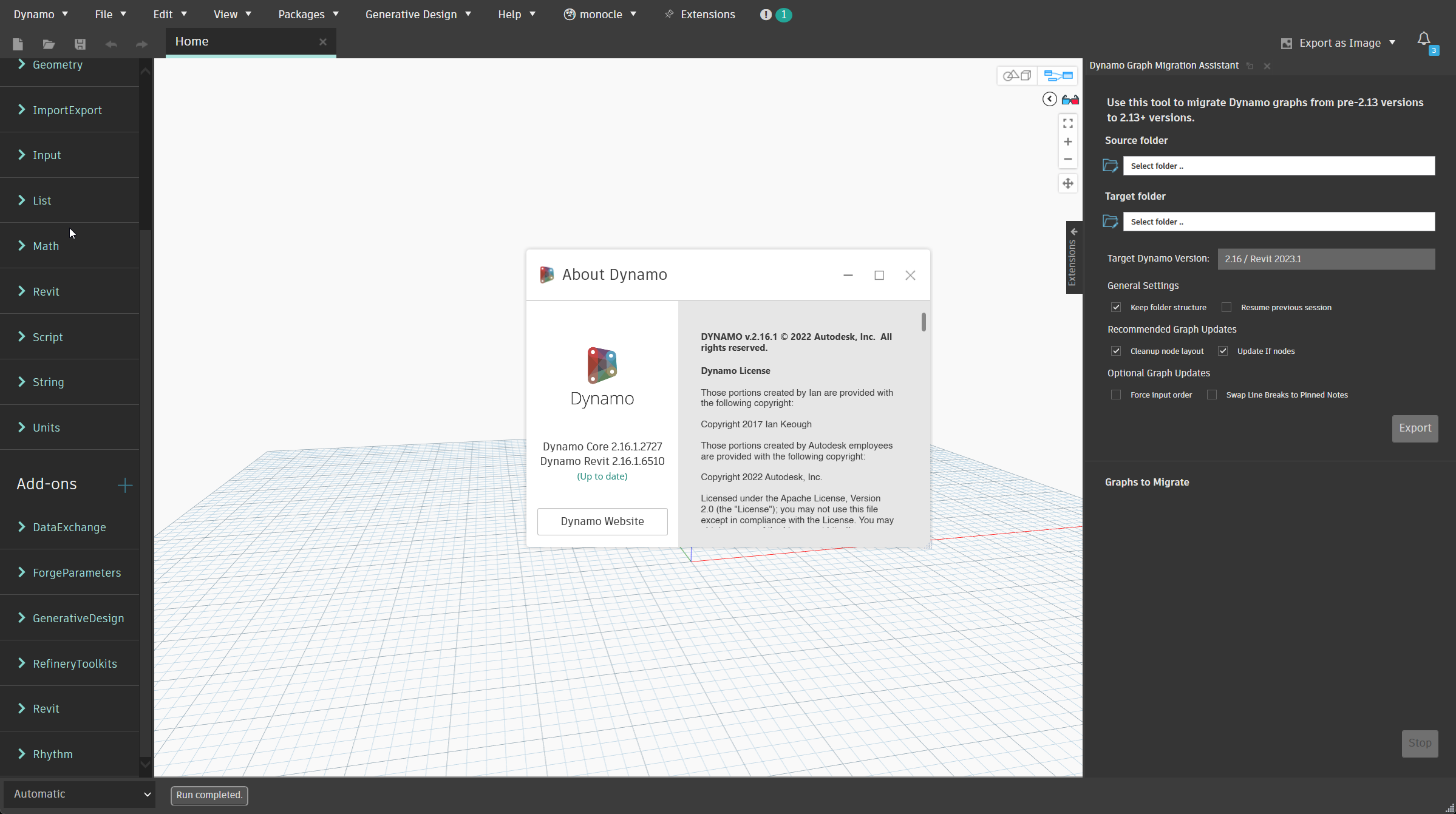Image resolution: width=1456 pixels, height=814 pixels.
Task: Create a new workspace file
Action: coord(18,44)
